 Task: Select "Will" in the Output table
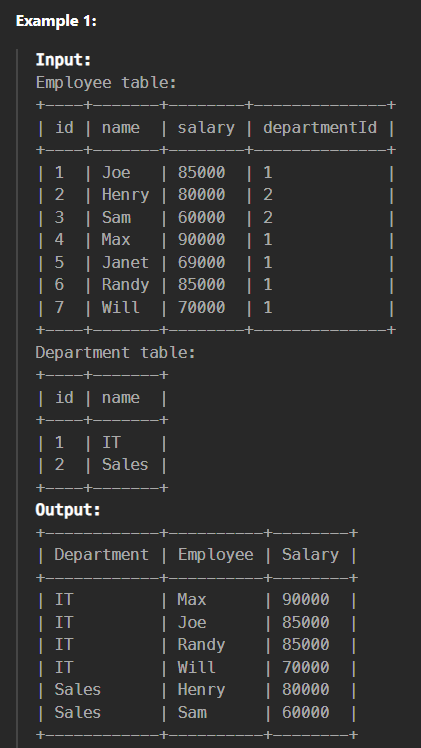click(196, 667)
